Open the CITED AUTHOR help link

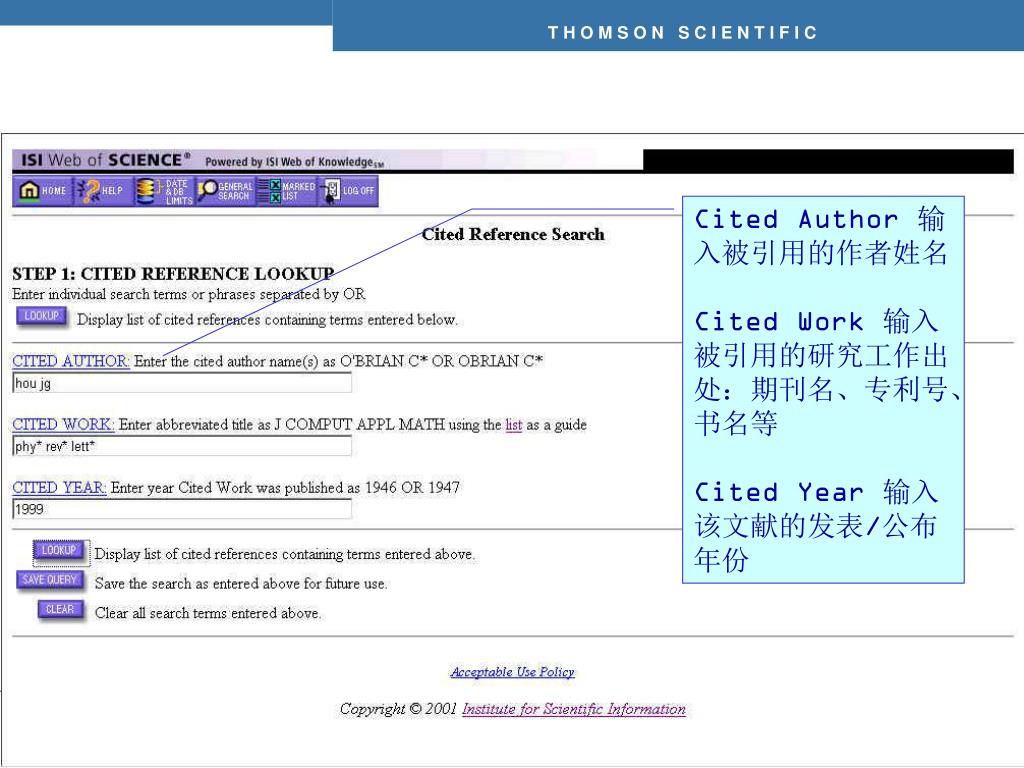tap(71, 361)
